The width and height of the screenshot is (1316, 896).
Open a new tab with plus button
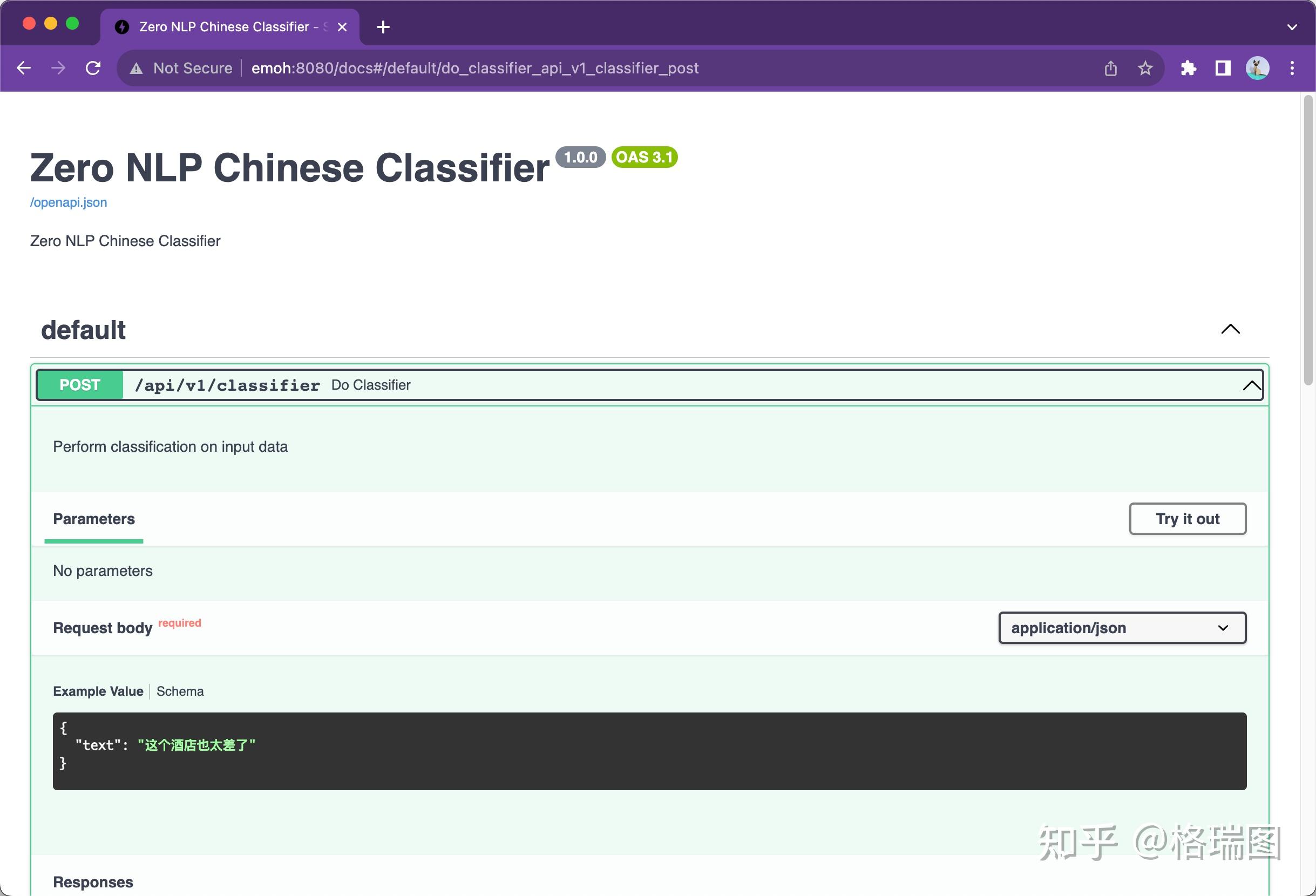coord(383,26)
